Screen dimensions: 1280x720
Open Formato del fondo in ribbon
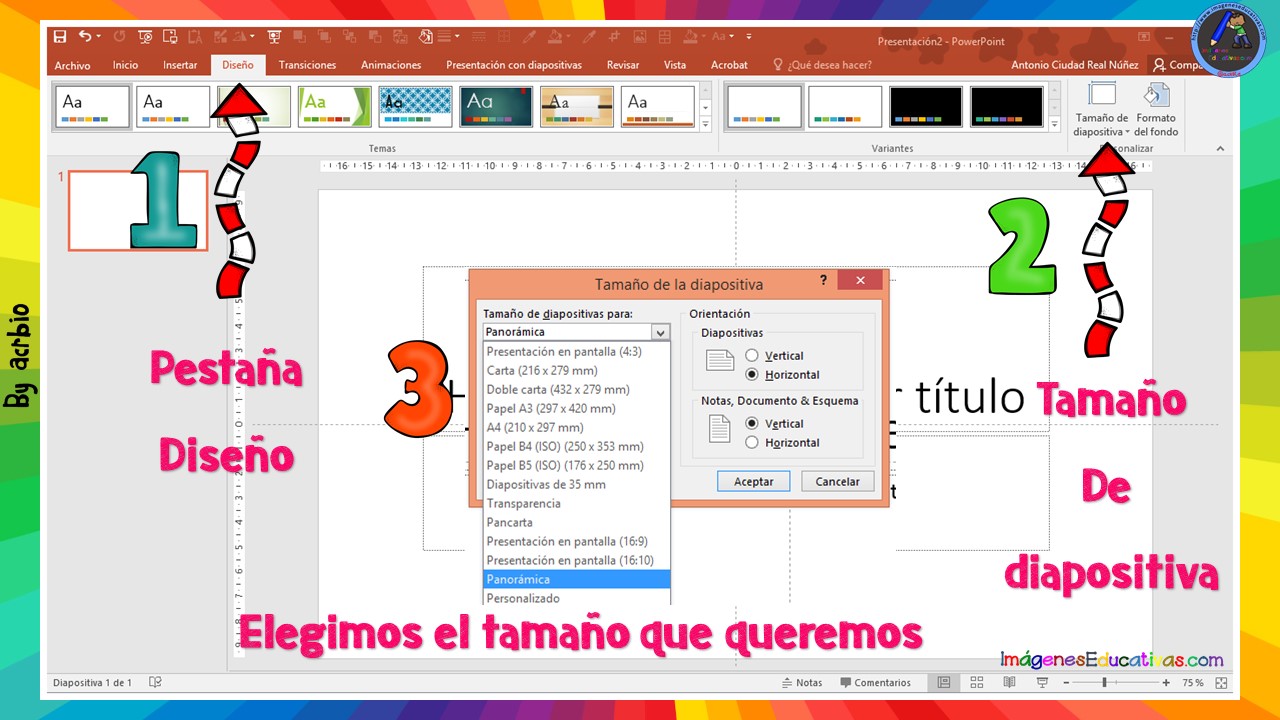point(1156,109)
